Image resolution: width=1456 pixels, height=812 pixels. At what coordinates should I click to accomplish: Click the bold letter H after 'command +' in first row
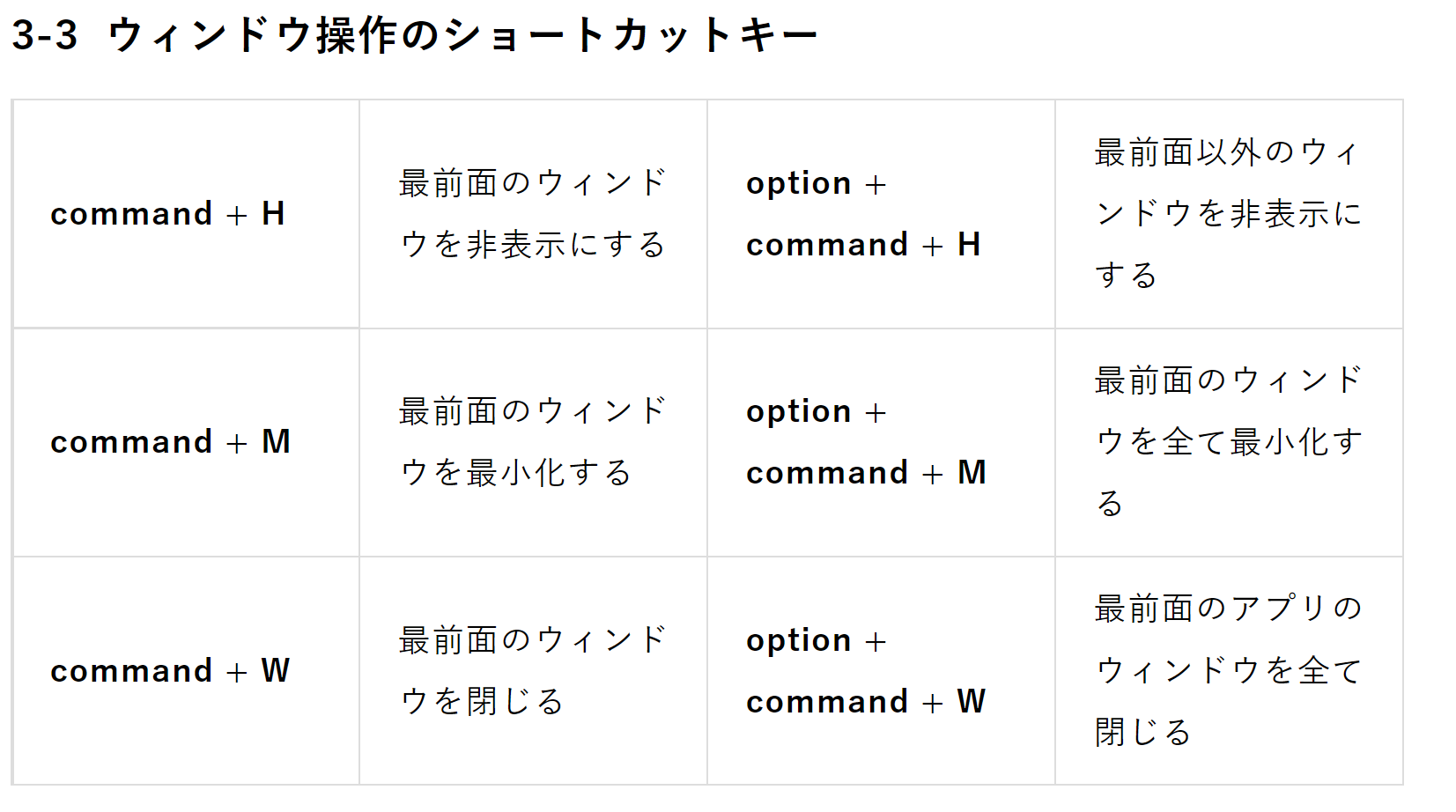point(273,214)
